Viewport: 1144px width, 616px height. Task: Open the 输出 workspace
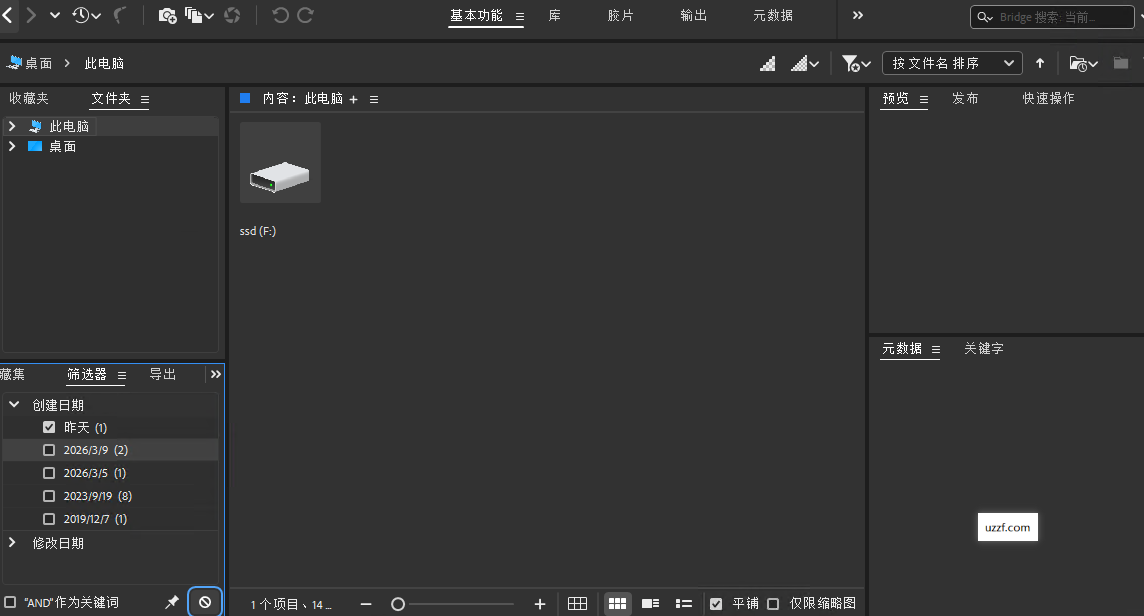coord(693,16)
